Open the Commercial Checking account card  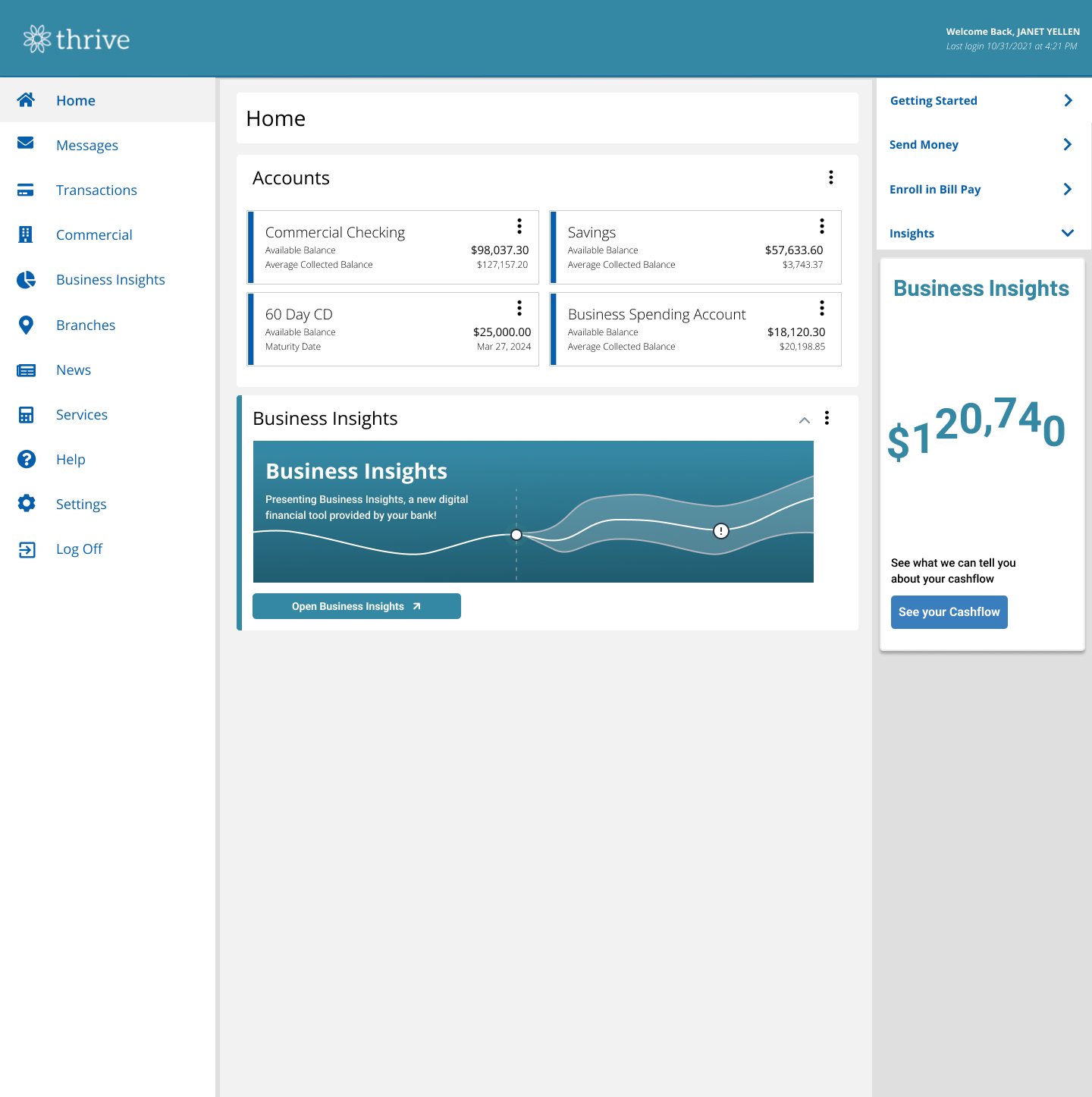tap(393, 247)
